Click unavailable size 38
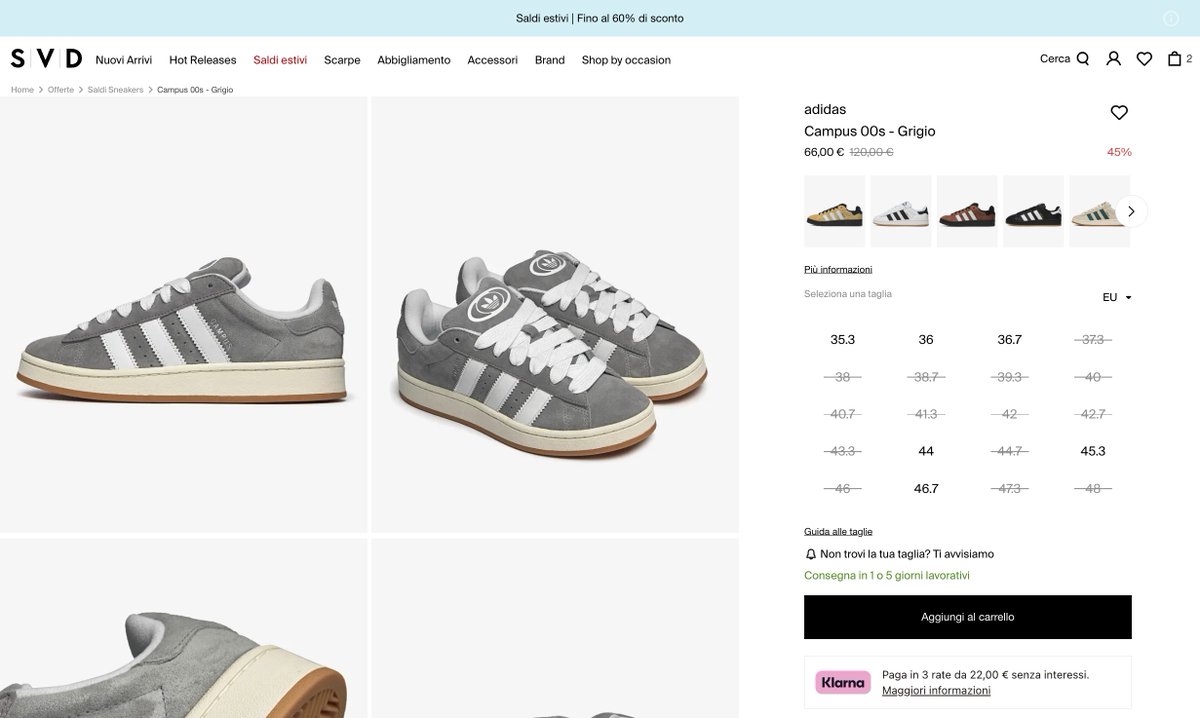 (x=843, y=377)
